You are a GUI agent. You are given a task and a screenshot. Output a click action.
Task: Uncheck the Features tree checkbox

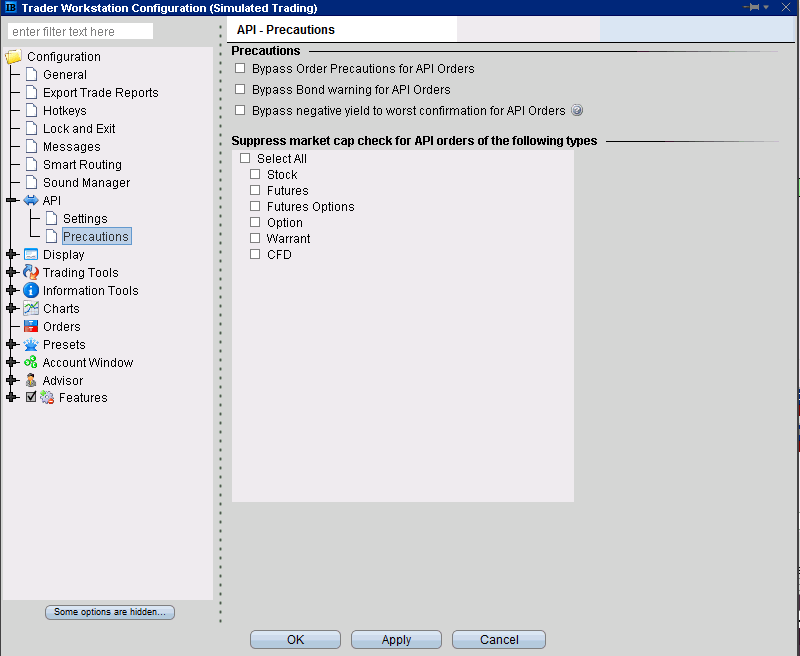(x=31, y=397)
